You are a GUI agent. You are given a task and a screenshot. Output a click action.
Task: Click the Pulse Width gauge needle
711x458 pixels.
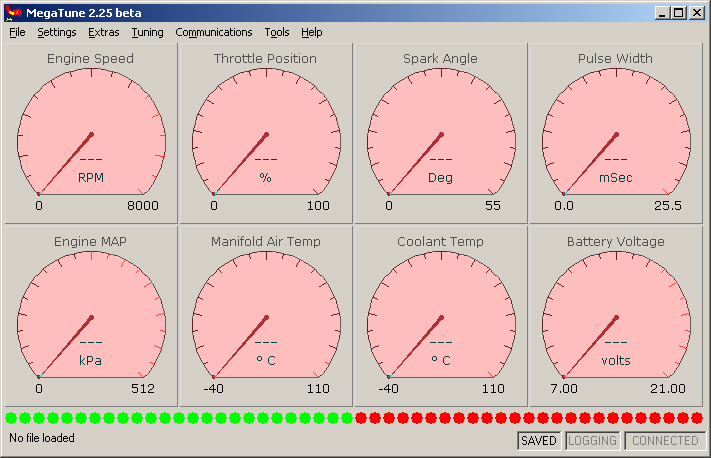(590, 164)
